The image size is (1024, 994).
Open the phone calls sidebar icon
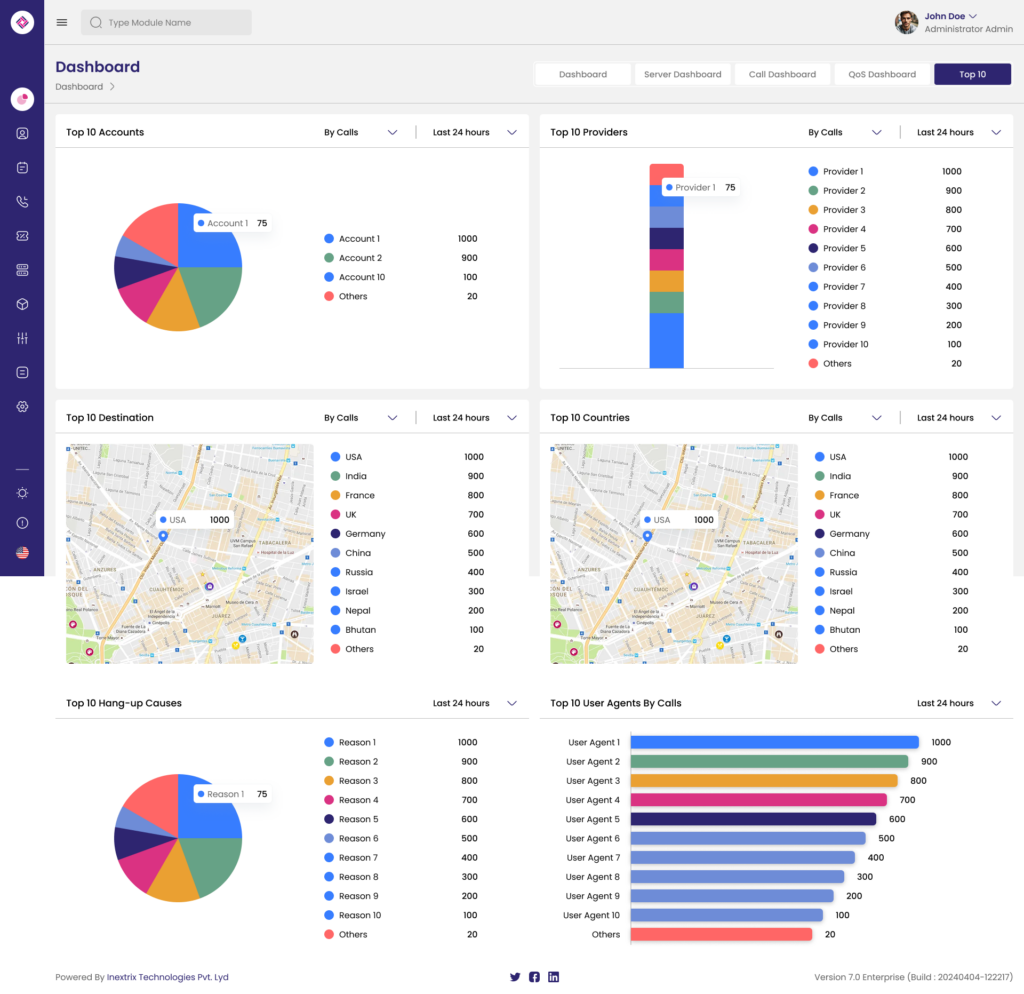(22, 202)
